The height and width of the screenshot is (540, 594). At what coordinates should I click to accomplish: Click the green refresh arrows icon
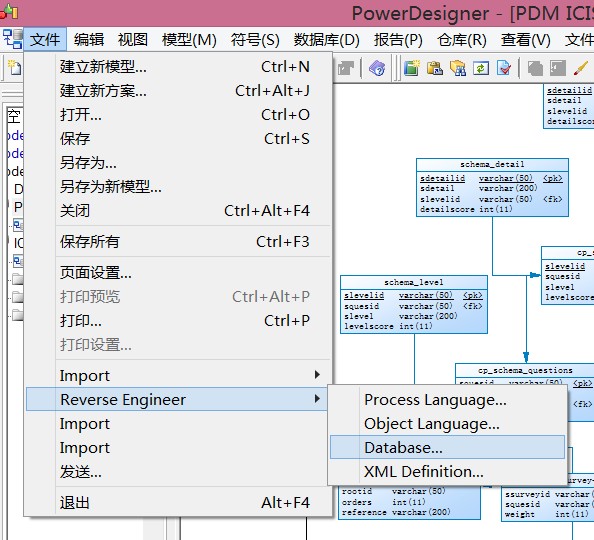click(481, 68)
